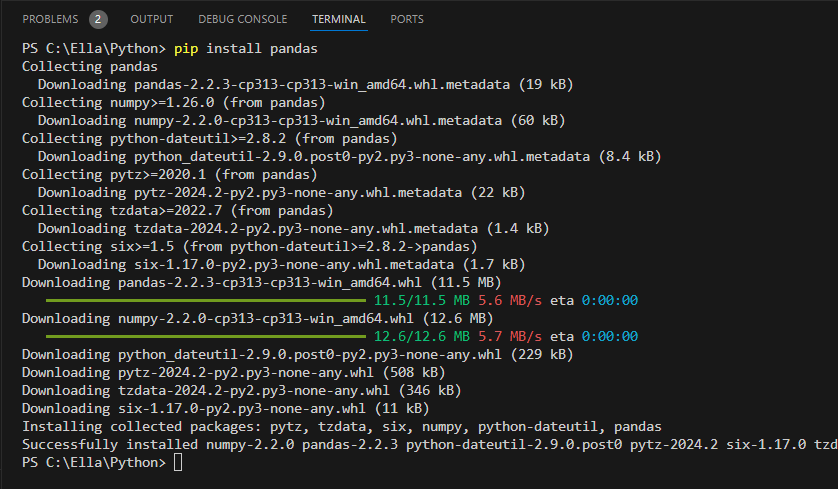
Task: Click 'Installing collected packages' line
Action: point(342,426)
